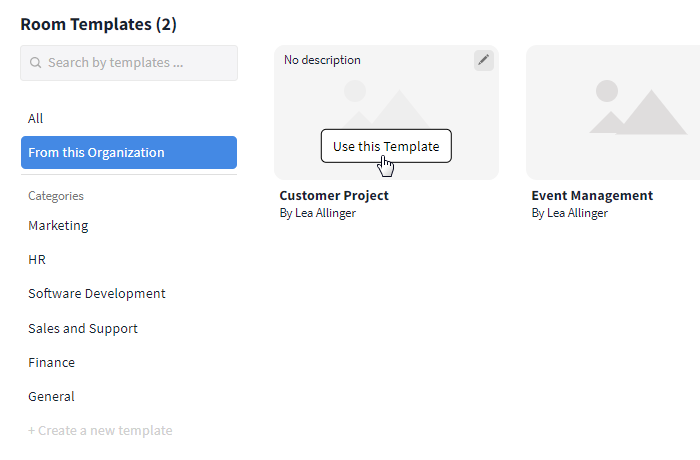Click the Categories section heading
700x460 pixels.
(56, 196)
